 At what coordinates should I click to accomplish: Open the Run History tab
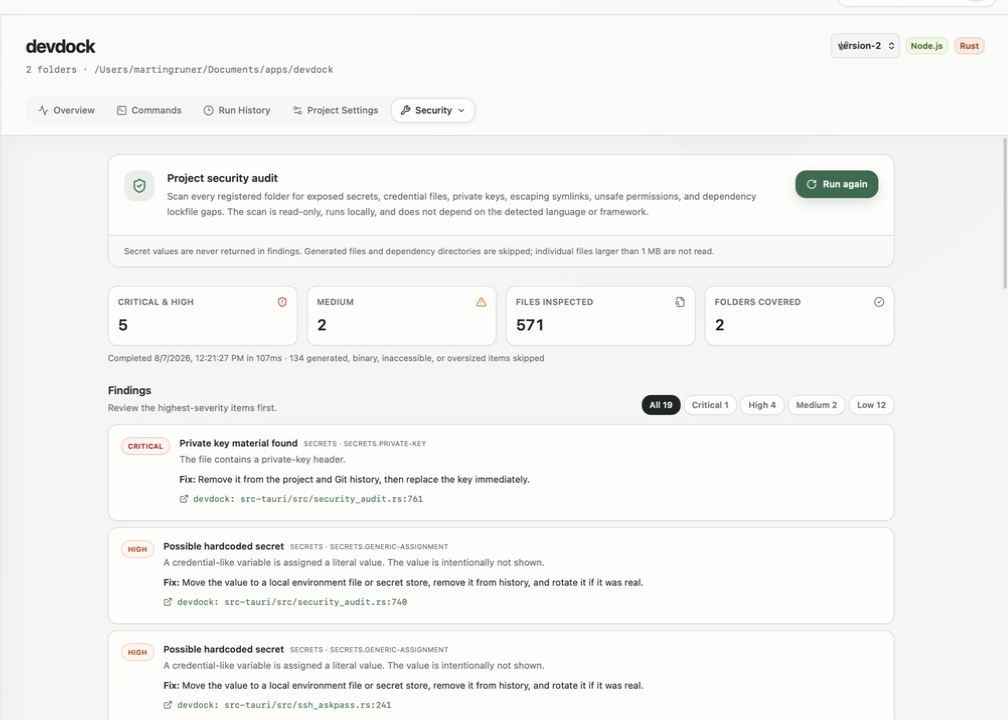[x=237, y=111]
